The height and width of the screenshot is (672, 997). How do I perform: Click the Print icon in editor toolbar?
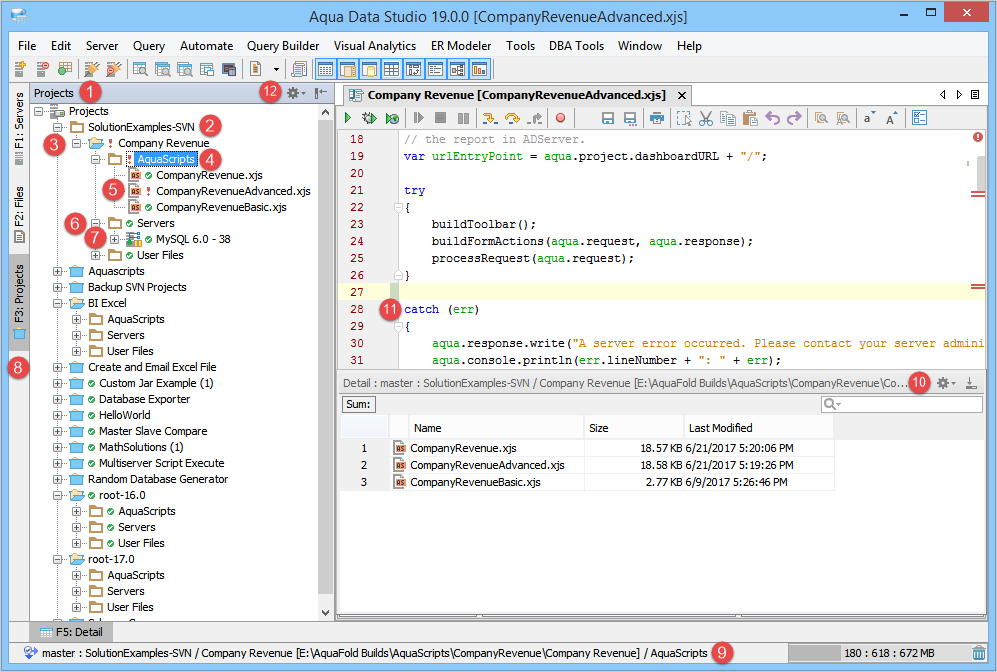pyautogui.click(x=657, y=118)
